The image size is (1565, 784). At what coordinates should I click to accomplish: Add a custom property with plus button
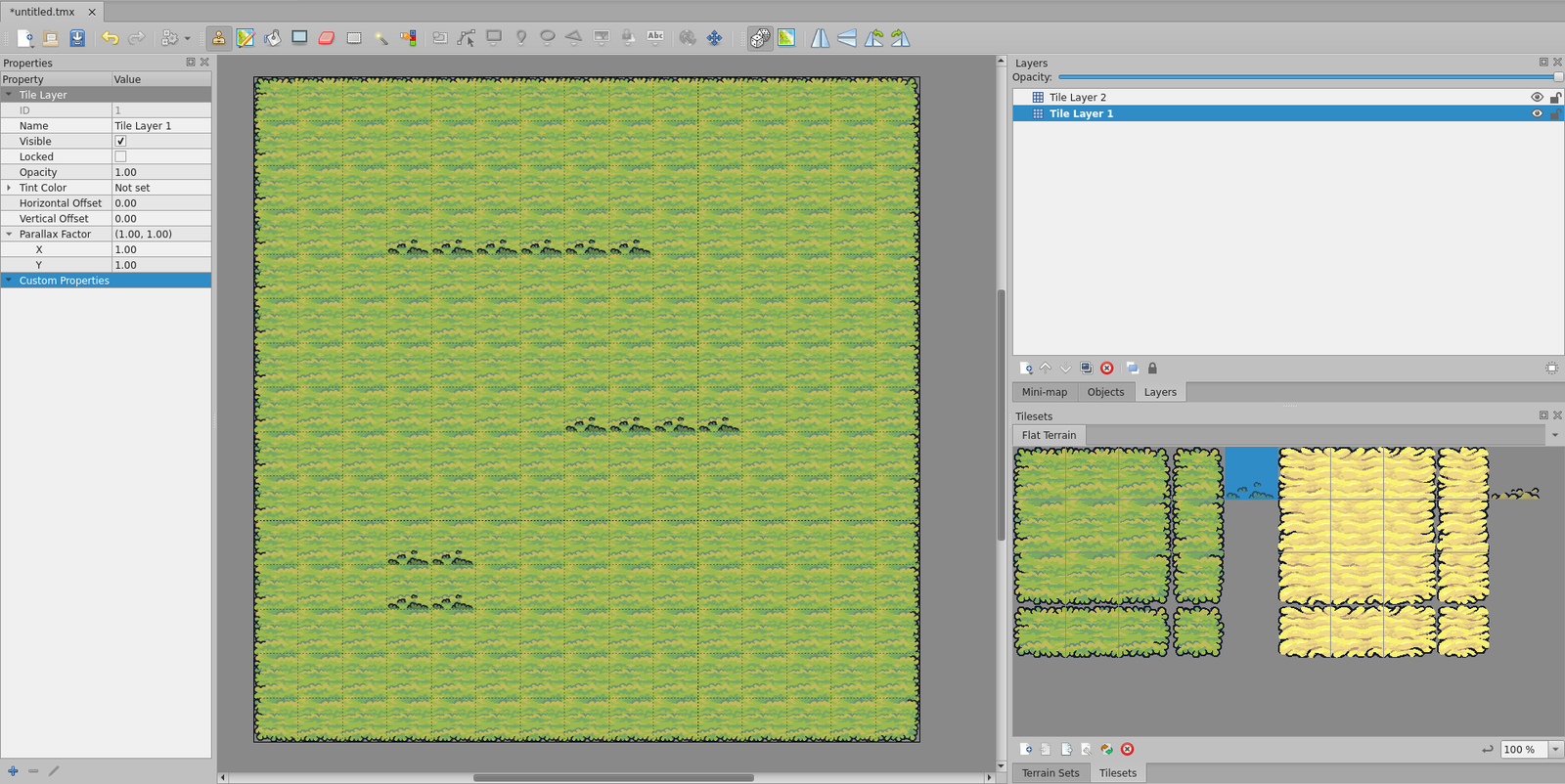[13, 771]
